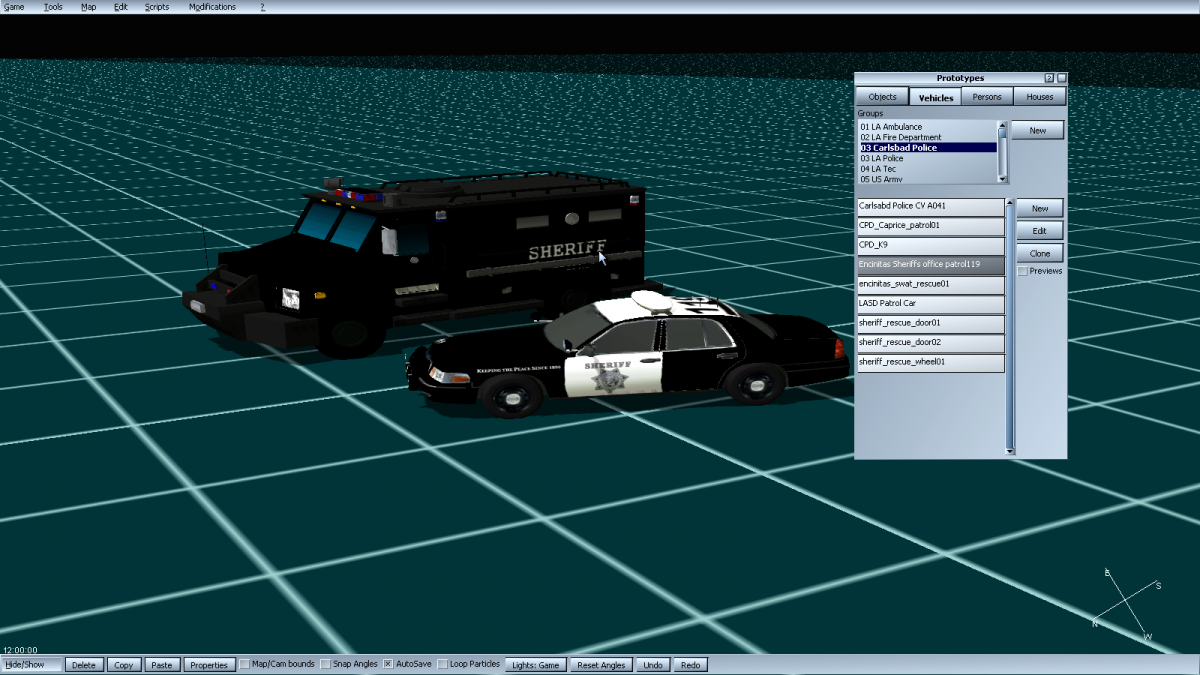This screenshot has height=675, width=1200.
Task: Select prototype LASD Patrol Car
Action: [x=930, y=304]
